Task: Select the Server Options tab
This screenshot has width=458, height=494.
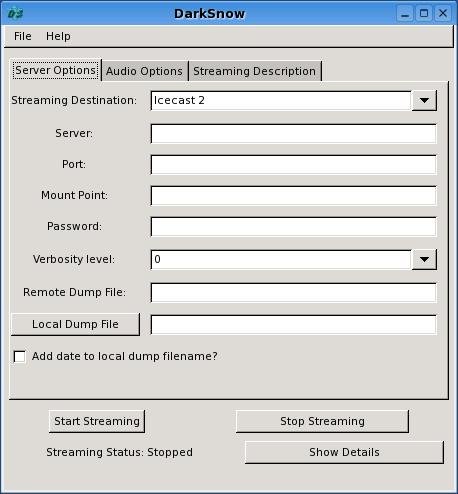Action: (56, 70)
